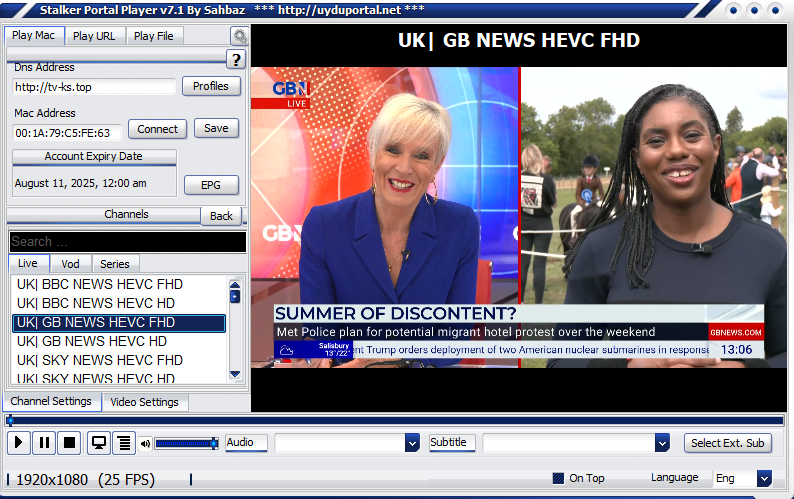Open the help question mark button

[235, 60]
